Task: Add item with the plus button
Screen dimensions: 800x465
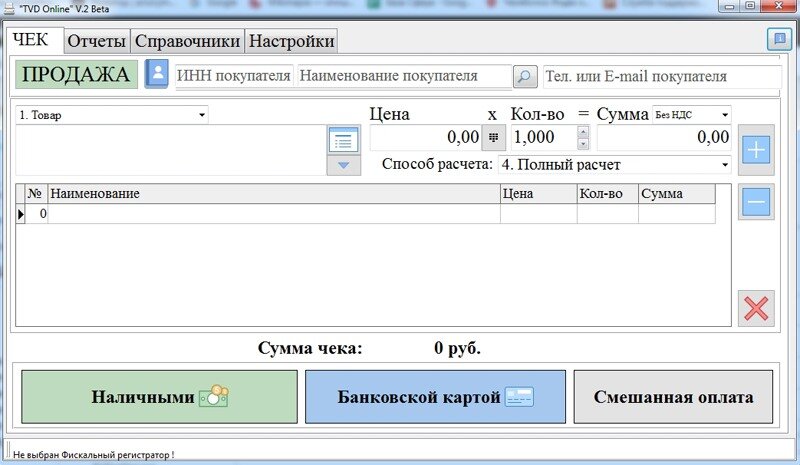Action: [x=756, y=150]
